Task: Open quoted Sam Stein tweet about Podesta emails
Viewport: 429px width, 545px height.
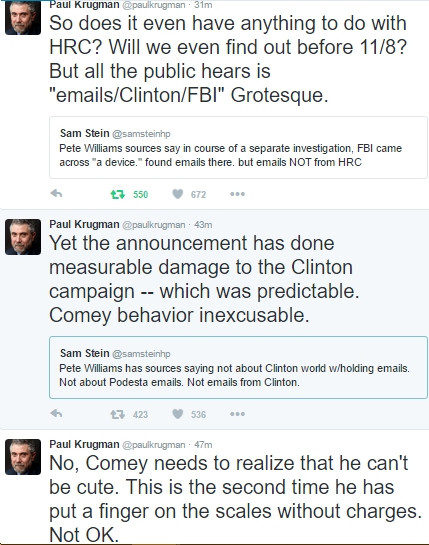Action: pyautogui.click(x=238, y=367)
